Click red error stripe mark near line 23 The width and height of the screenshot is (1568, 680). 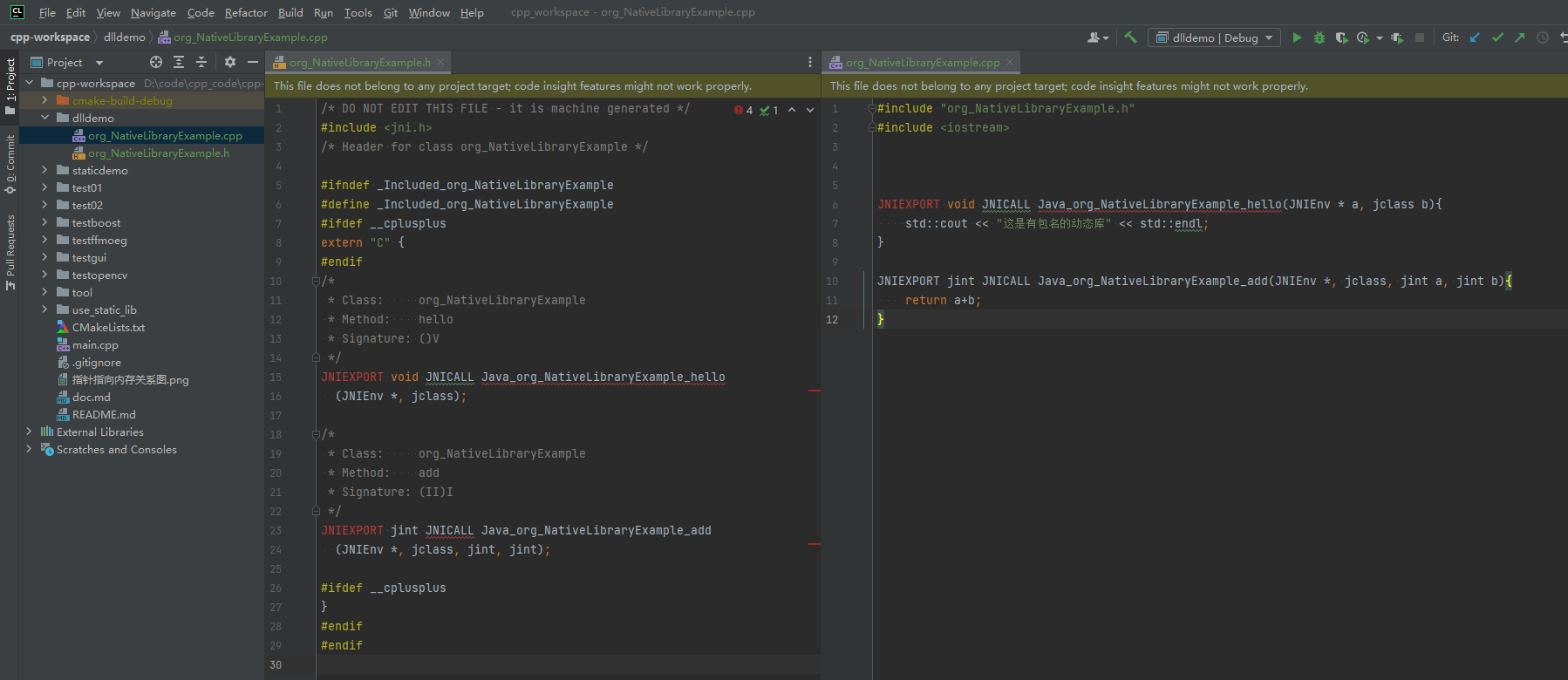point(815,544)
